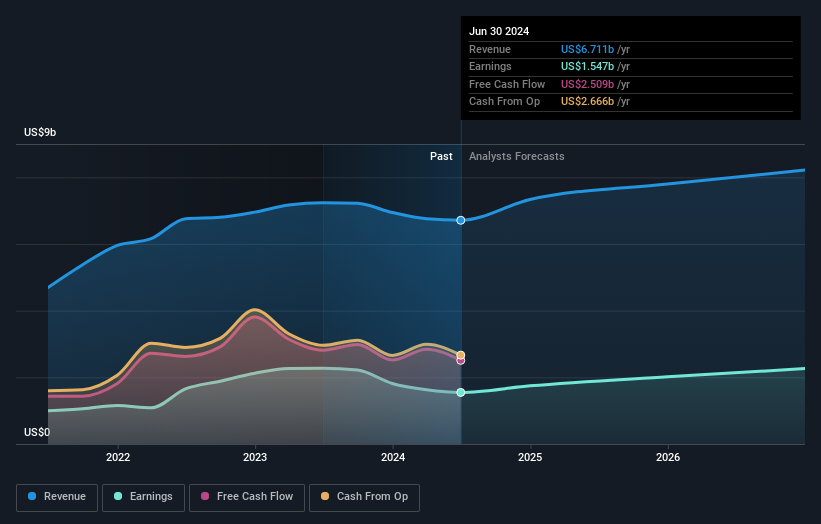Click the 2024 x-axis label
This screenshot has width=821, height=524.
point(393,458)
